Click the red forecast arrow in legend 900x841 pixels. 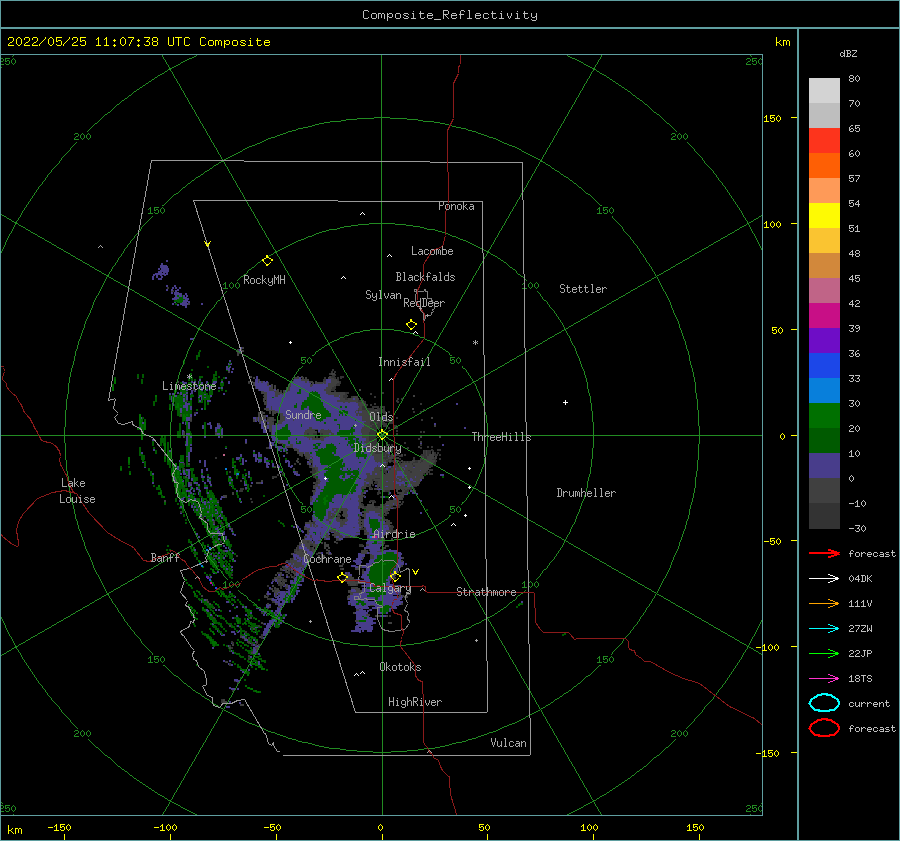(824, 553)
